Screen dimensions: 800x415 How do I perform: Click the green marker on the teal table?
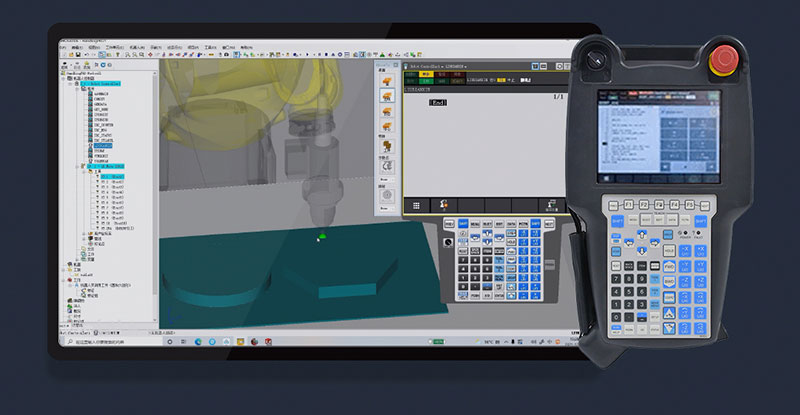click(x=322, y=237)
